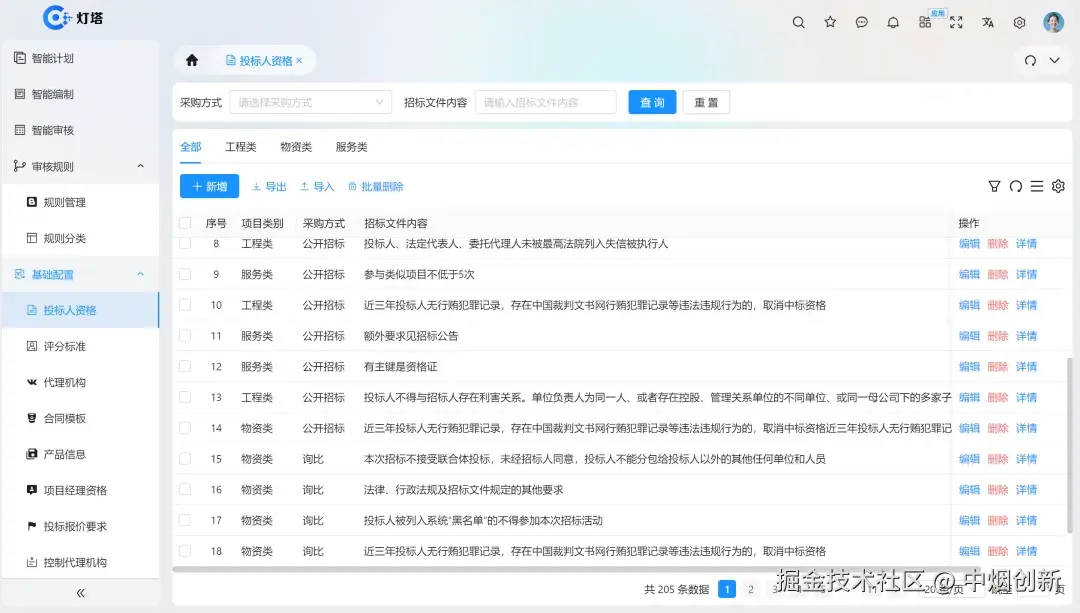The width and height of the screenshot is (1080, 613).
Task: Open the language translation icon
Action: [x=987, y=22]
